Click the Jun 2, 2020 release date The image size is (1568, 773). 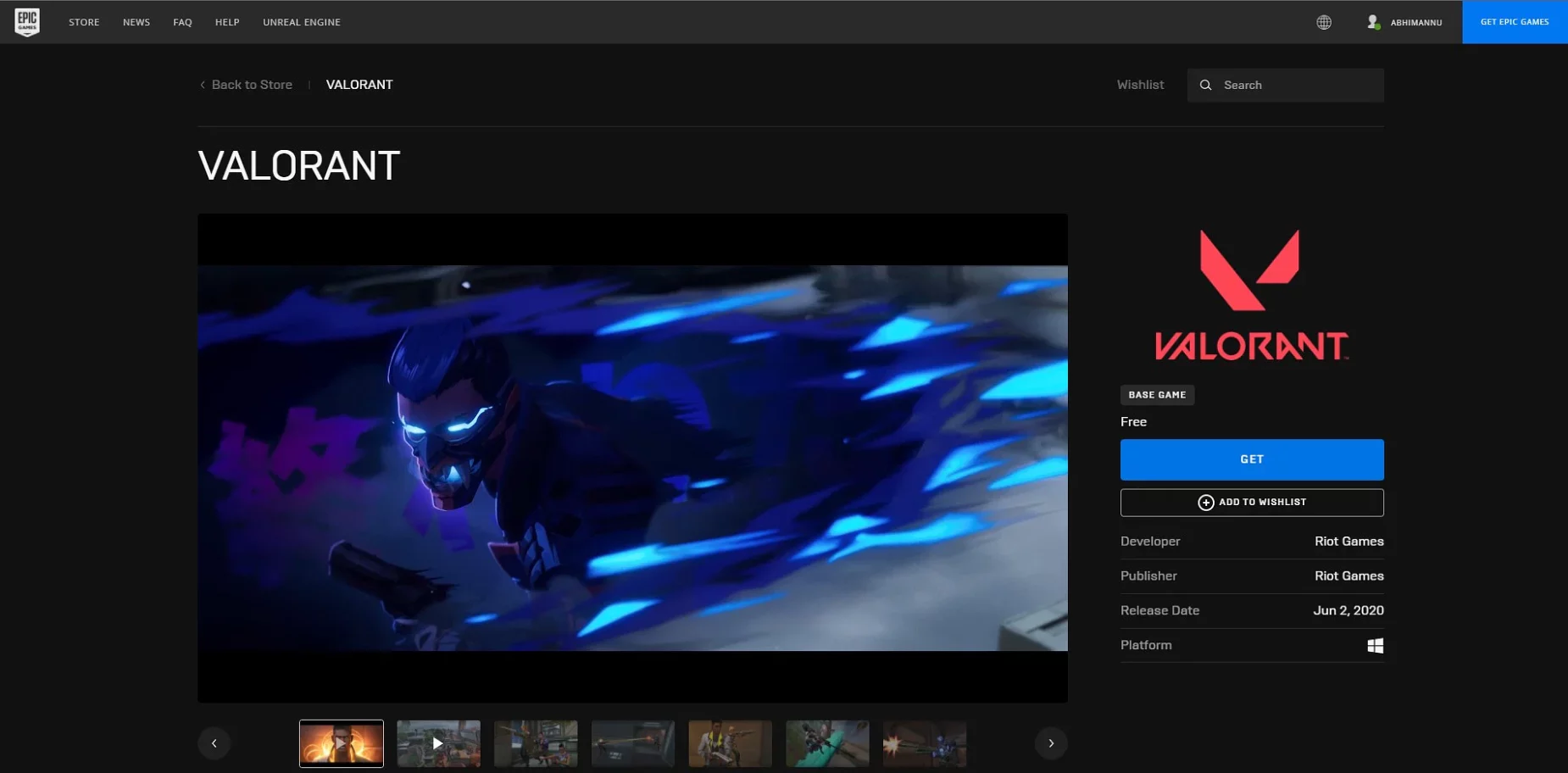[1348, 611]
